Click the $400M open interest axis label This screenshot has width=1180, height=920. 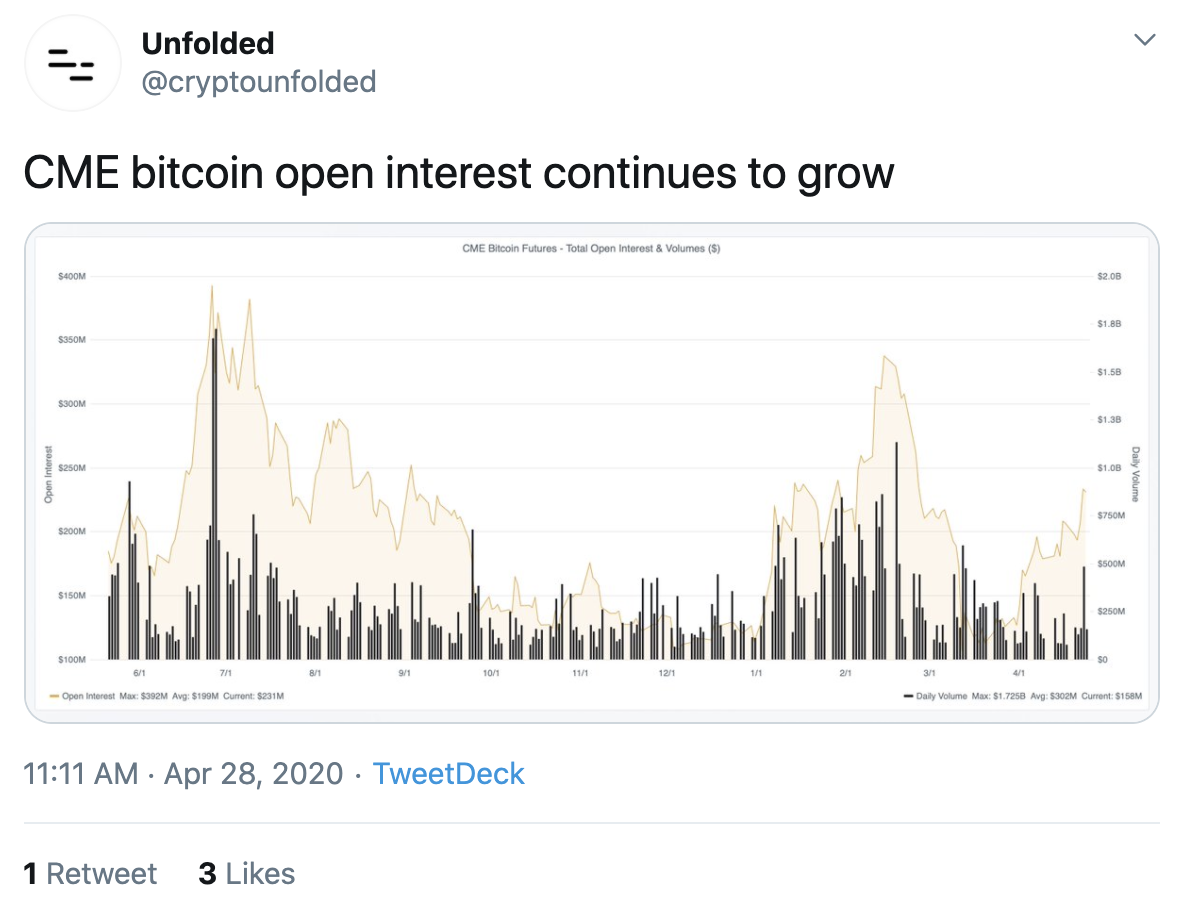[x=75, y=275]
